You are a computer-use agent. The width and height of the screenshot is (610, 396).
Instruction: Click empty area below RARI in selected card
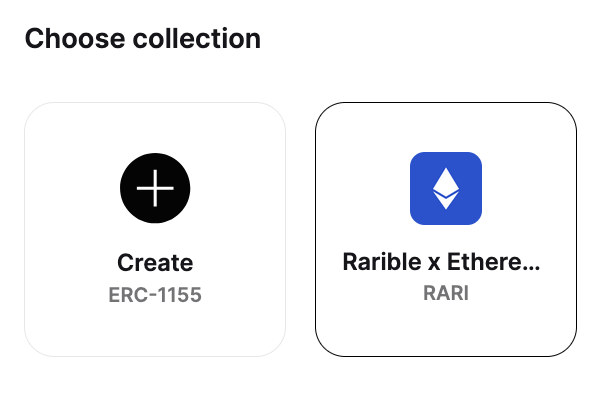coord(446,330)
